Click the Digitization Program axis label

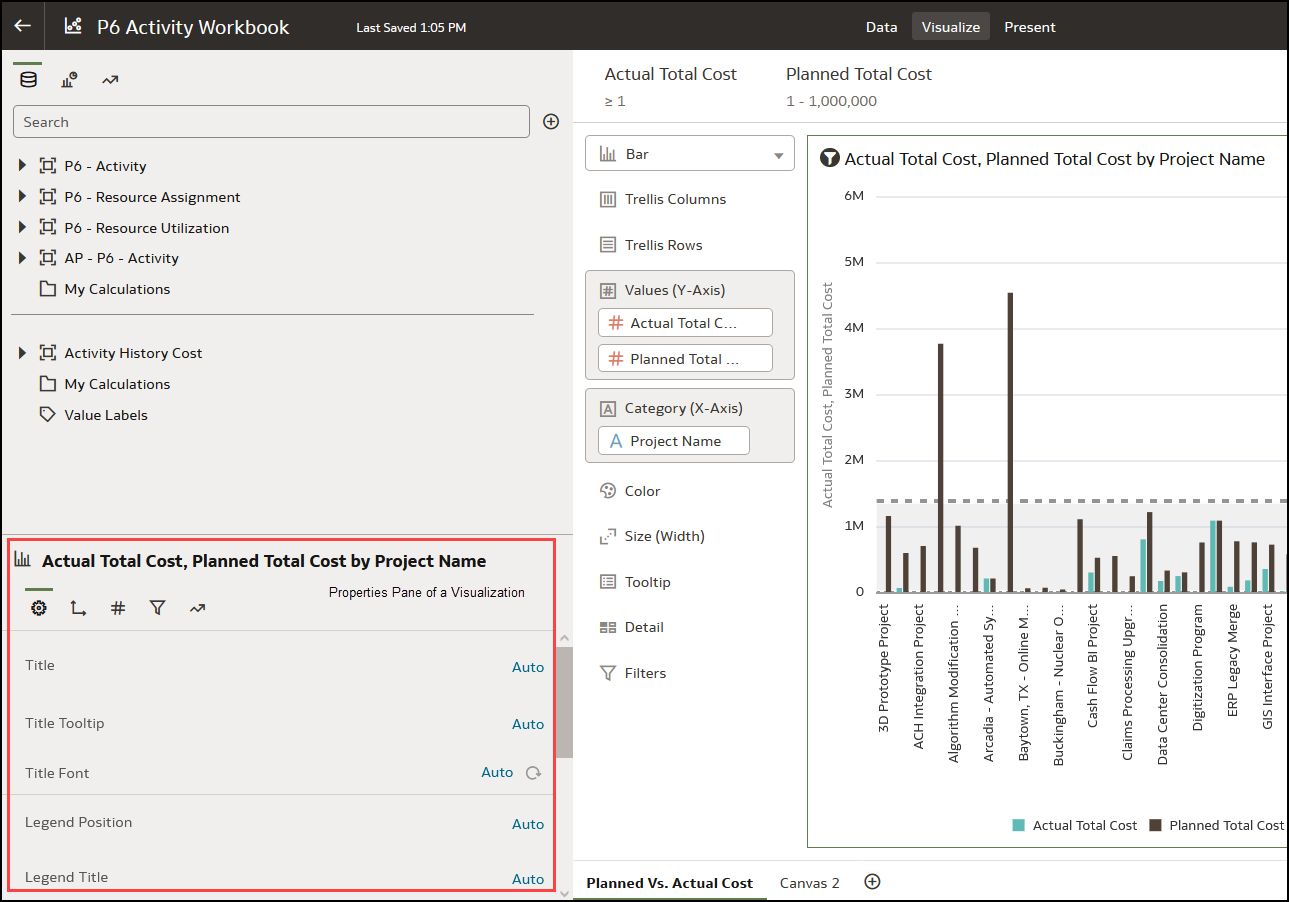click(1198, 666)
